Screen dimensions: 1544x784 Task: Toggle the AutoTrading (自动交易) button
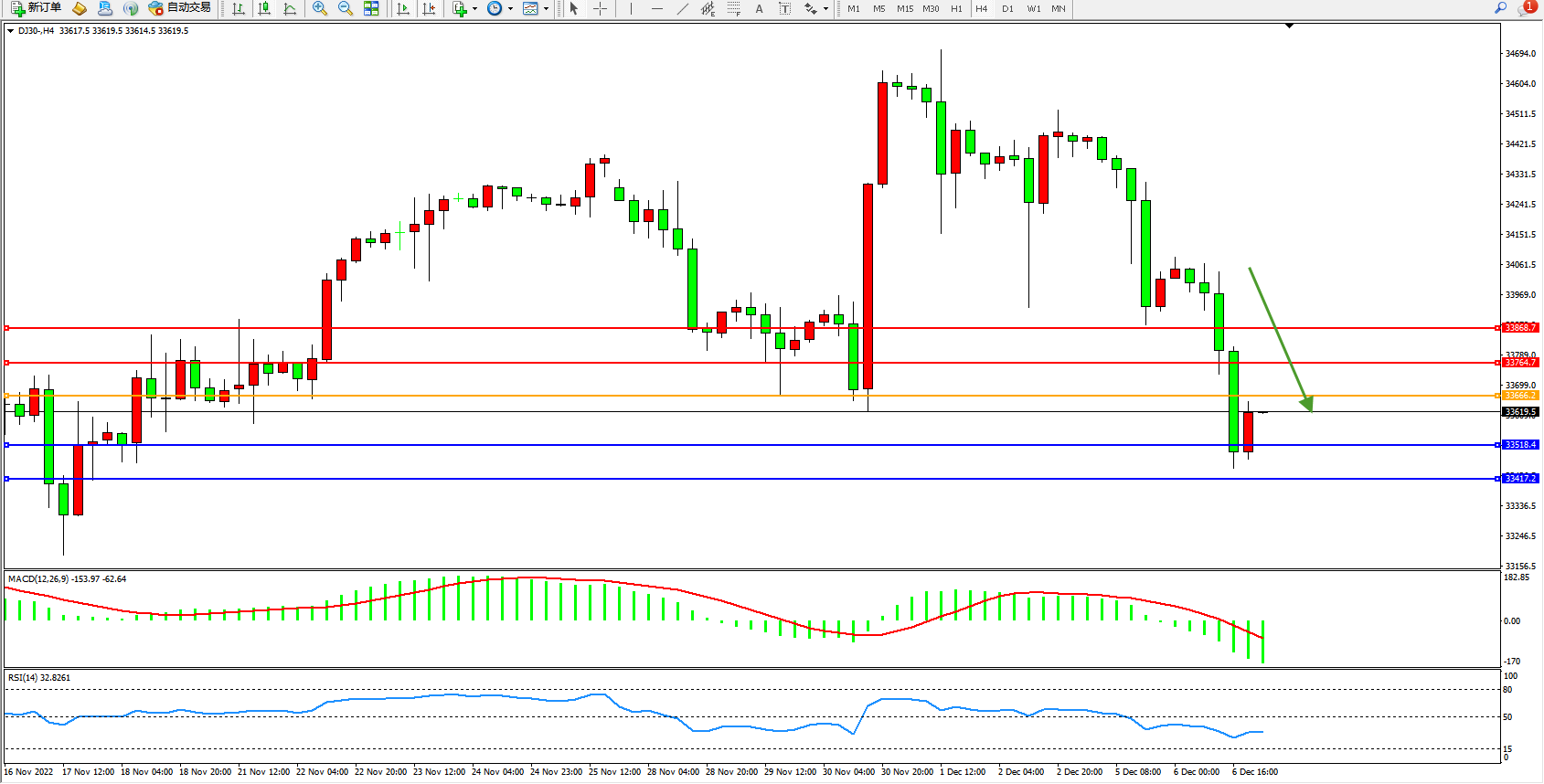point(180,8)
